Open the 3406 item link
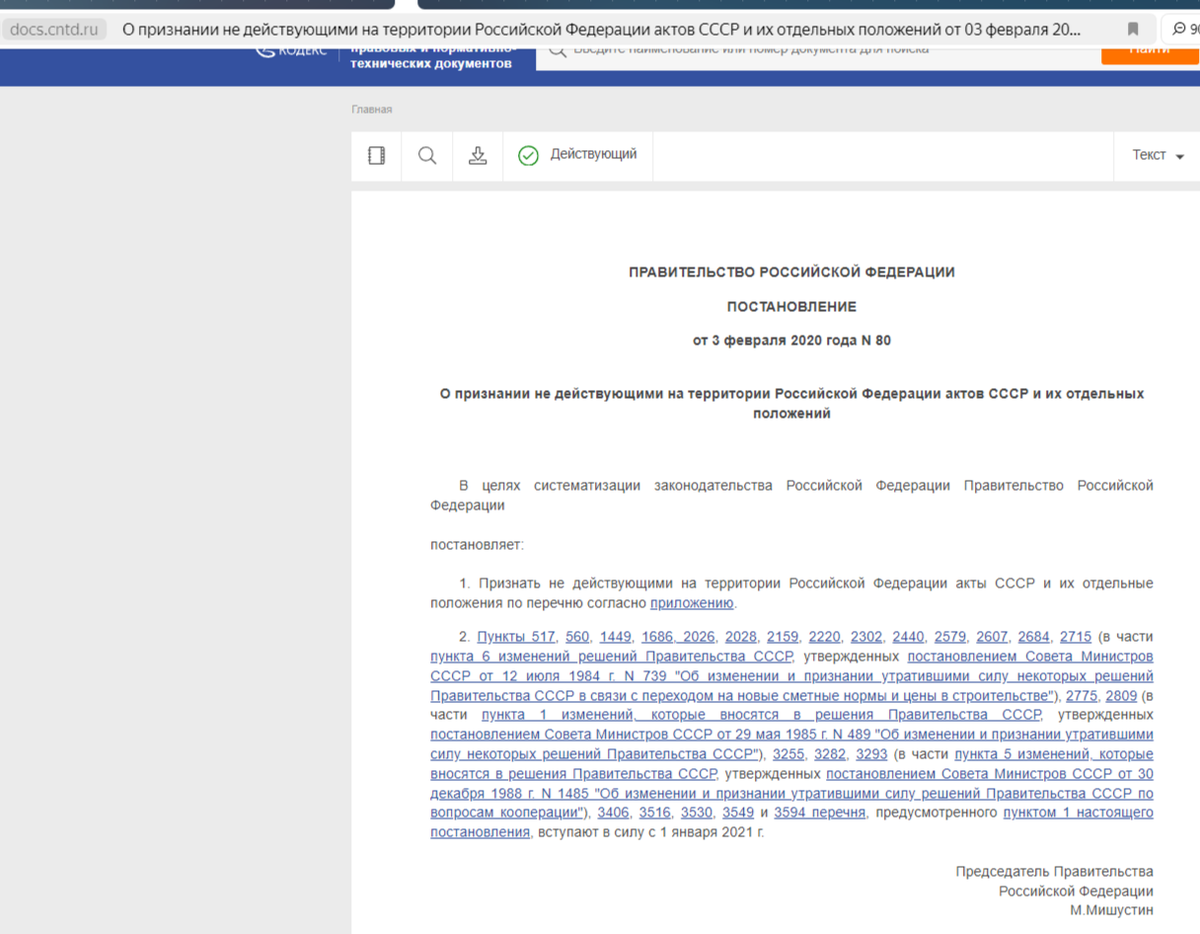Viewport: 1200px width, 934px height. click(613, 813)
